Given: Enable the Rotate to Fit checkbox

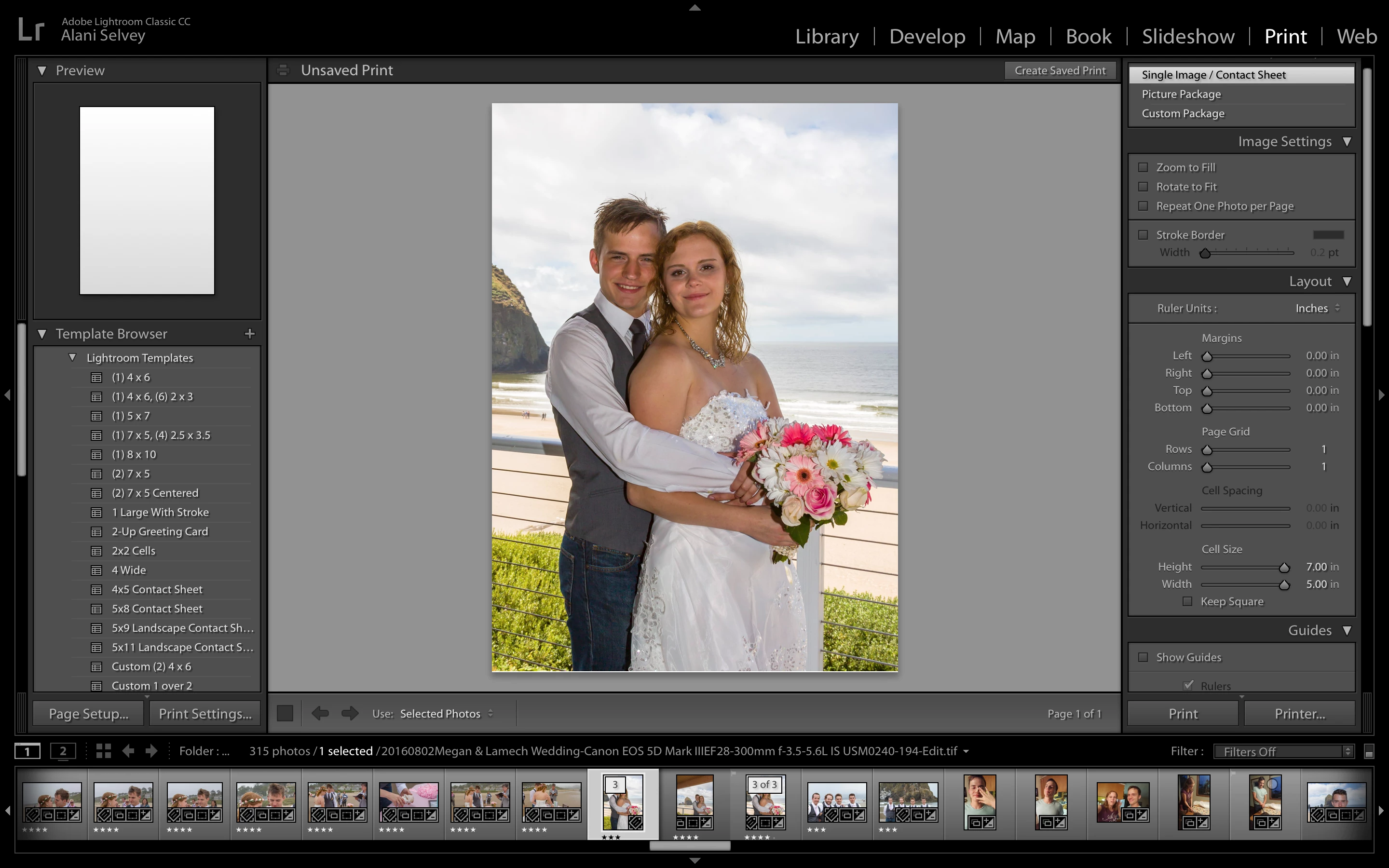Looking at the screenshot, I should [x=1143, y=187].
